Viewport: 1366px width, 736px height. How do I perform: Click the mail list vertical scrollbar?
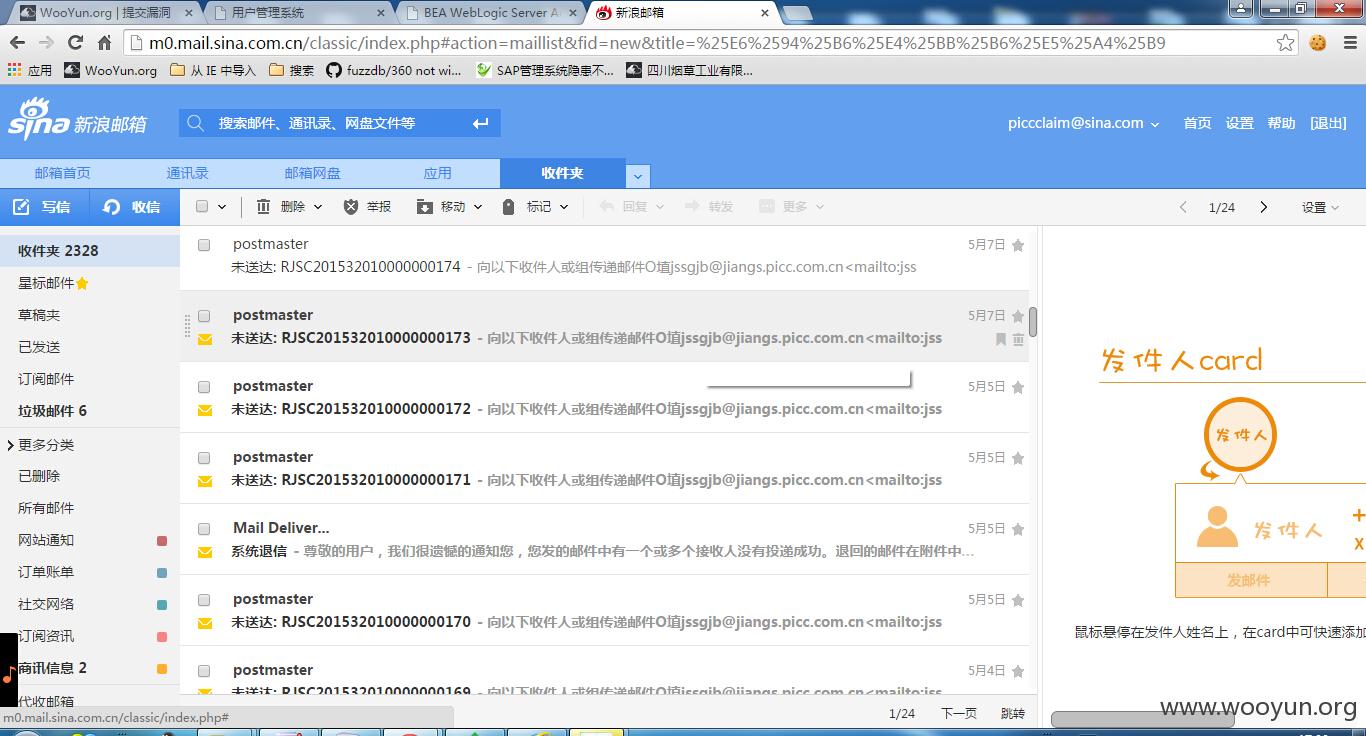click(x=1033, y=322)
